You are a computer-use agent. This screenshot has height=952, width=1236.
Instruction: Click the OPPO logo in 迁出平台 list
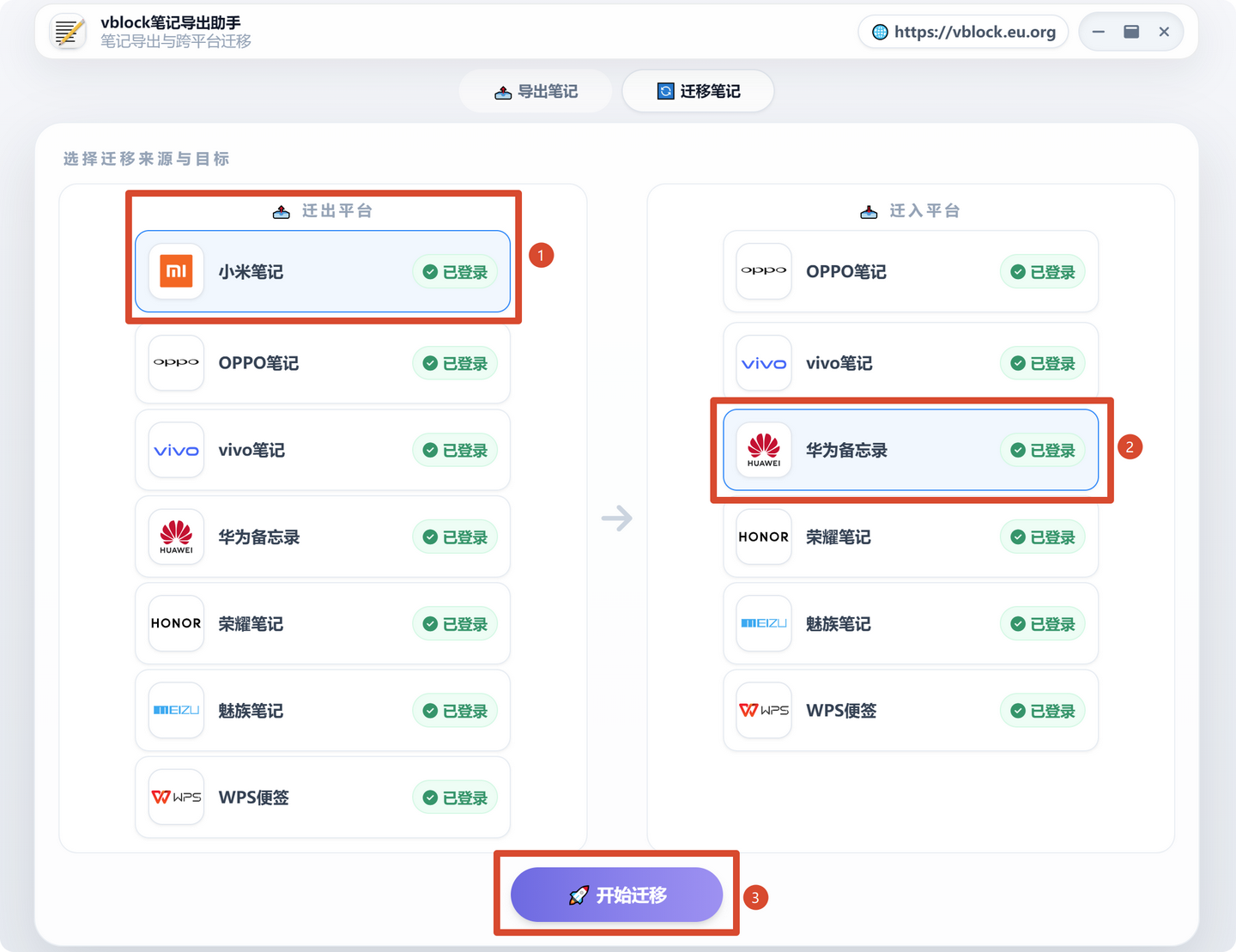(x=176, y=363)
